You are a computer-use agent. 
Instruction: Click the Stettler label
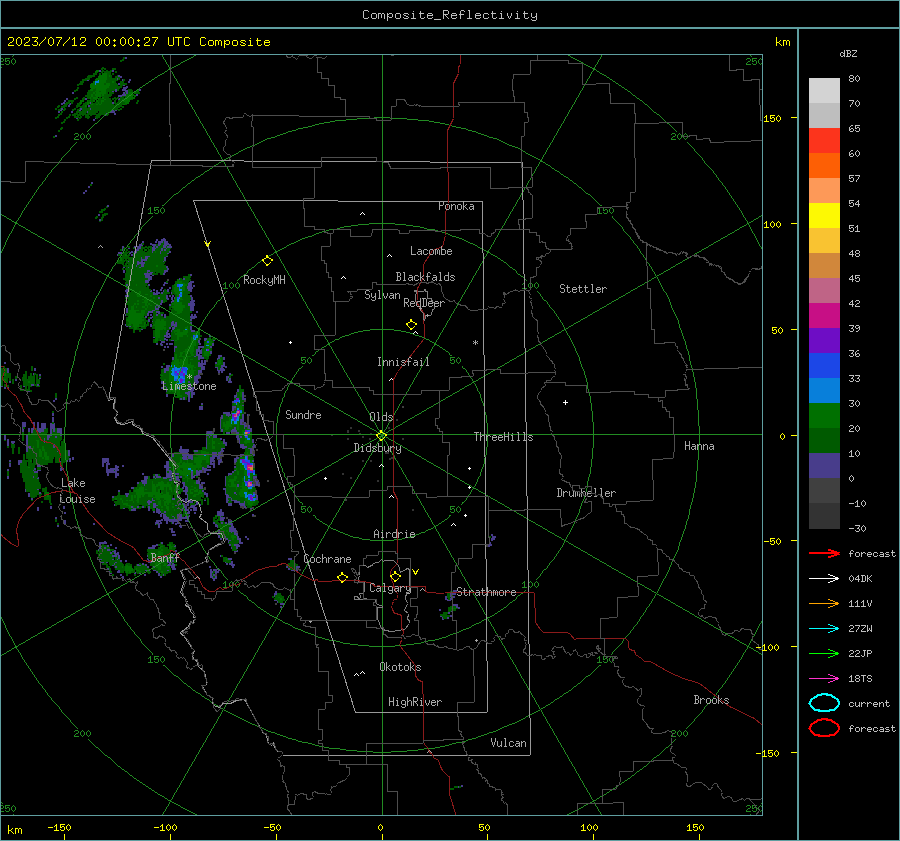click(583, 289)
